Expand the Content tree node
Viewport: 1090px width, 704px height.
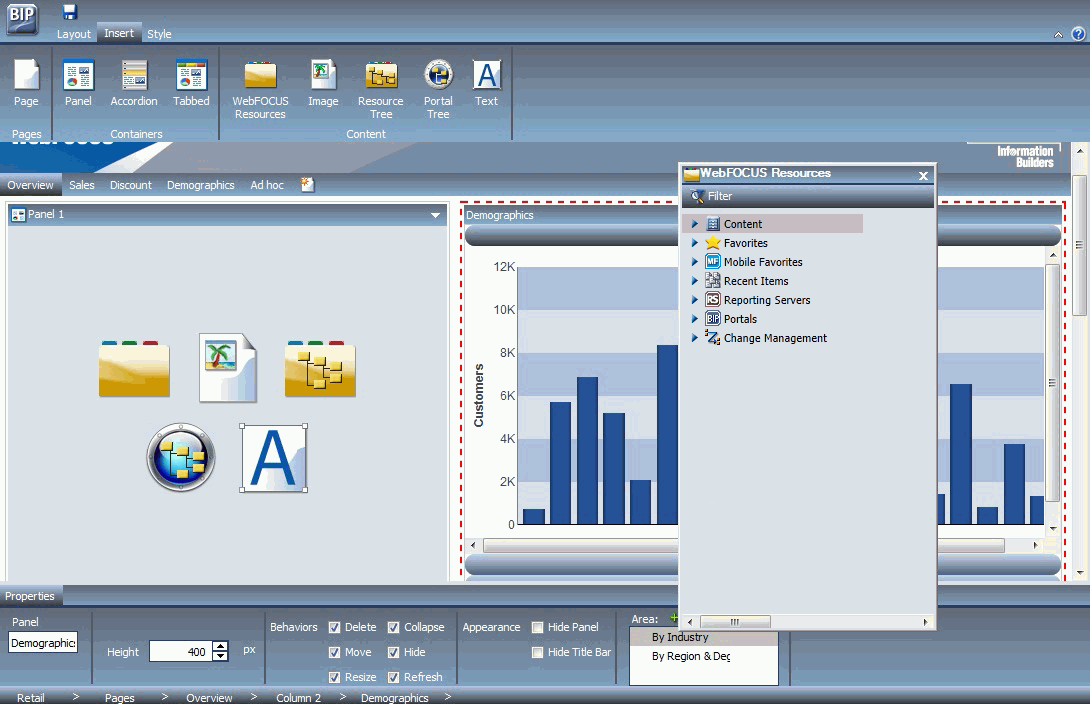click(x=694, y=224)
